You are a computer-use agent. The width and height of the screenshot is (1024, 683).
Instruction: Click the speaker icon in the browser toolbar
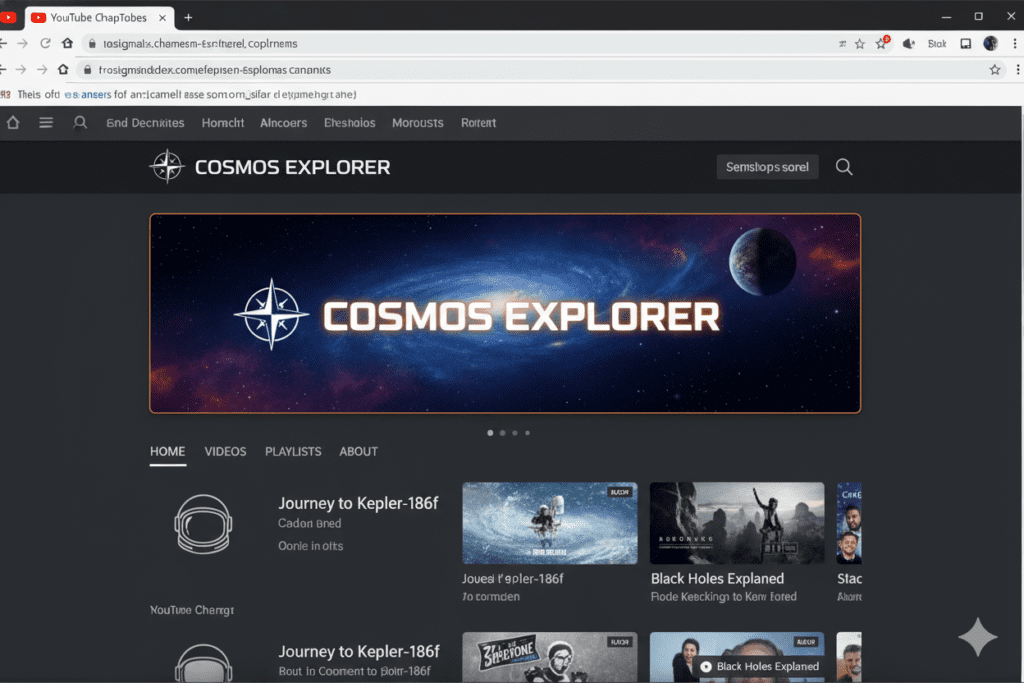908,43
